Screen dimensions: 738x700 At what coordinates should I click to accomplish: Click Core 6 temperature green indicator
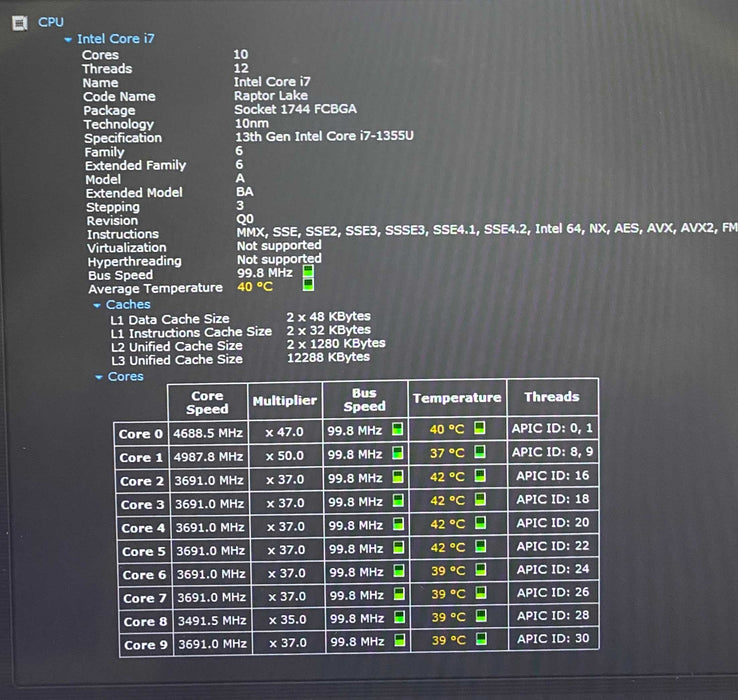(481, 570)
